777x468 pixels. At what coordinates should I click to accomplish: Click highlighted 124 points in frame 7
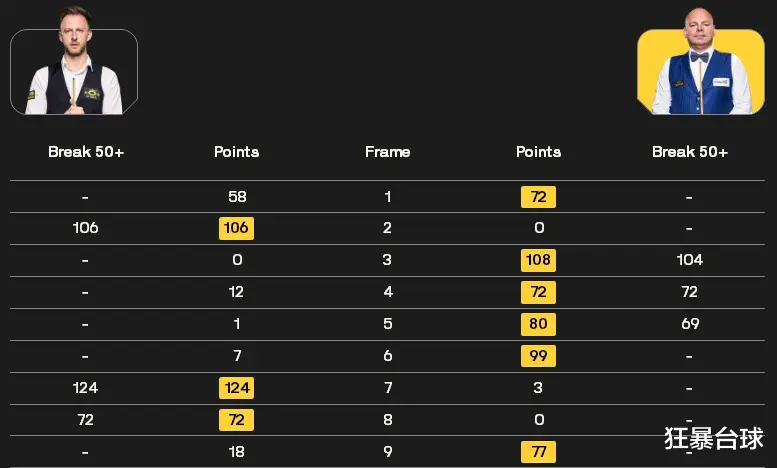236,388
